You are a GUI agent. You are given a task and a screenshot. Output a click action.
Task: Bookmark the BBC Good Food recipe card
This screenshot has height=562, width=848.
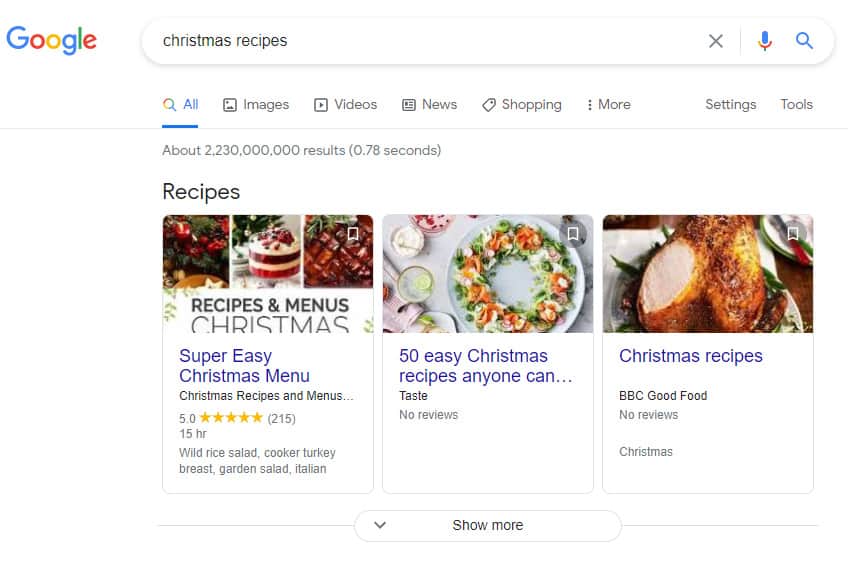[x=793, y=234]
